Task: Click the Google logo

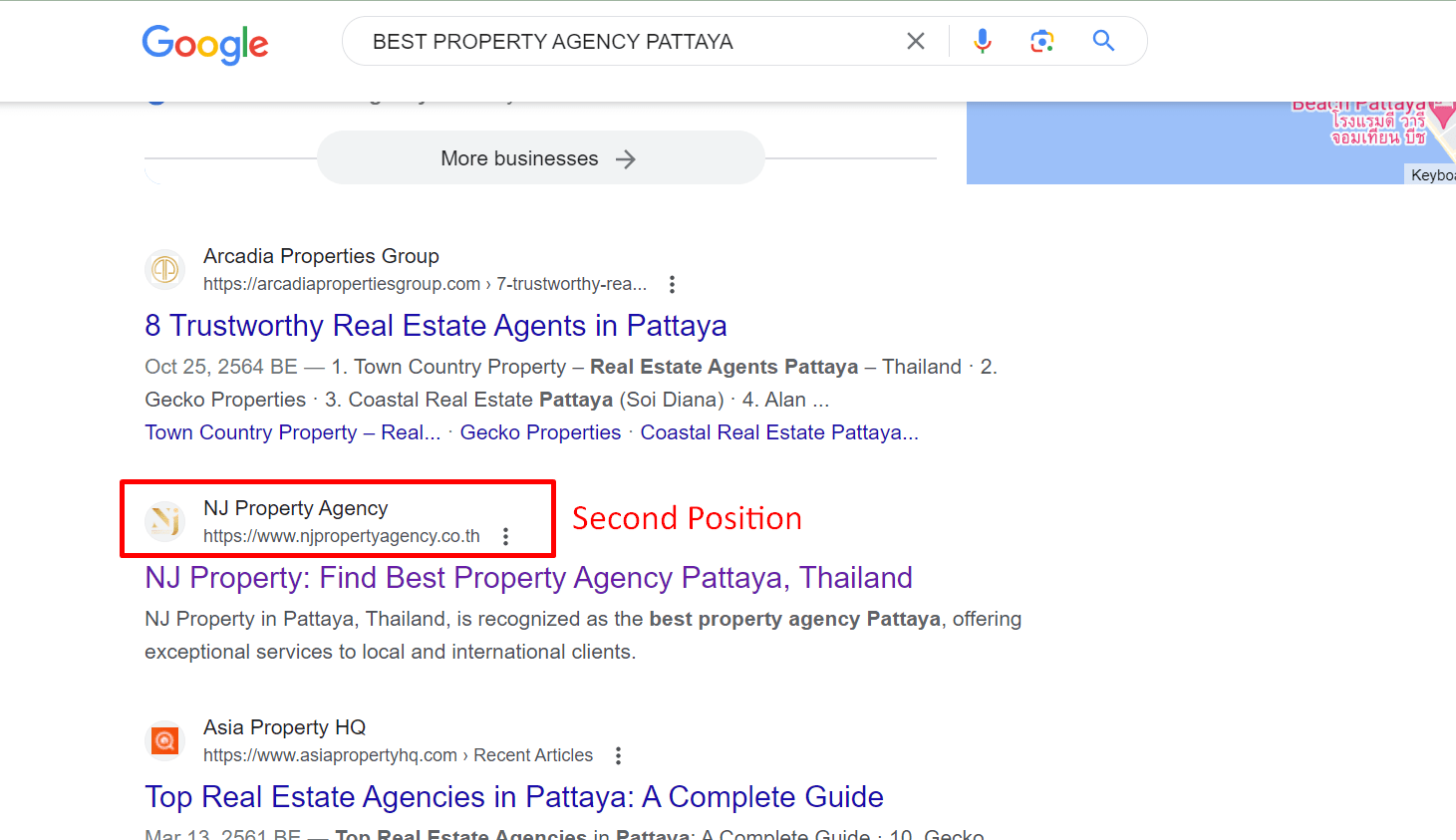Action: 205,44
